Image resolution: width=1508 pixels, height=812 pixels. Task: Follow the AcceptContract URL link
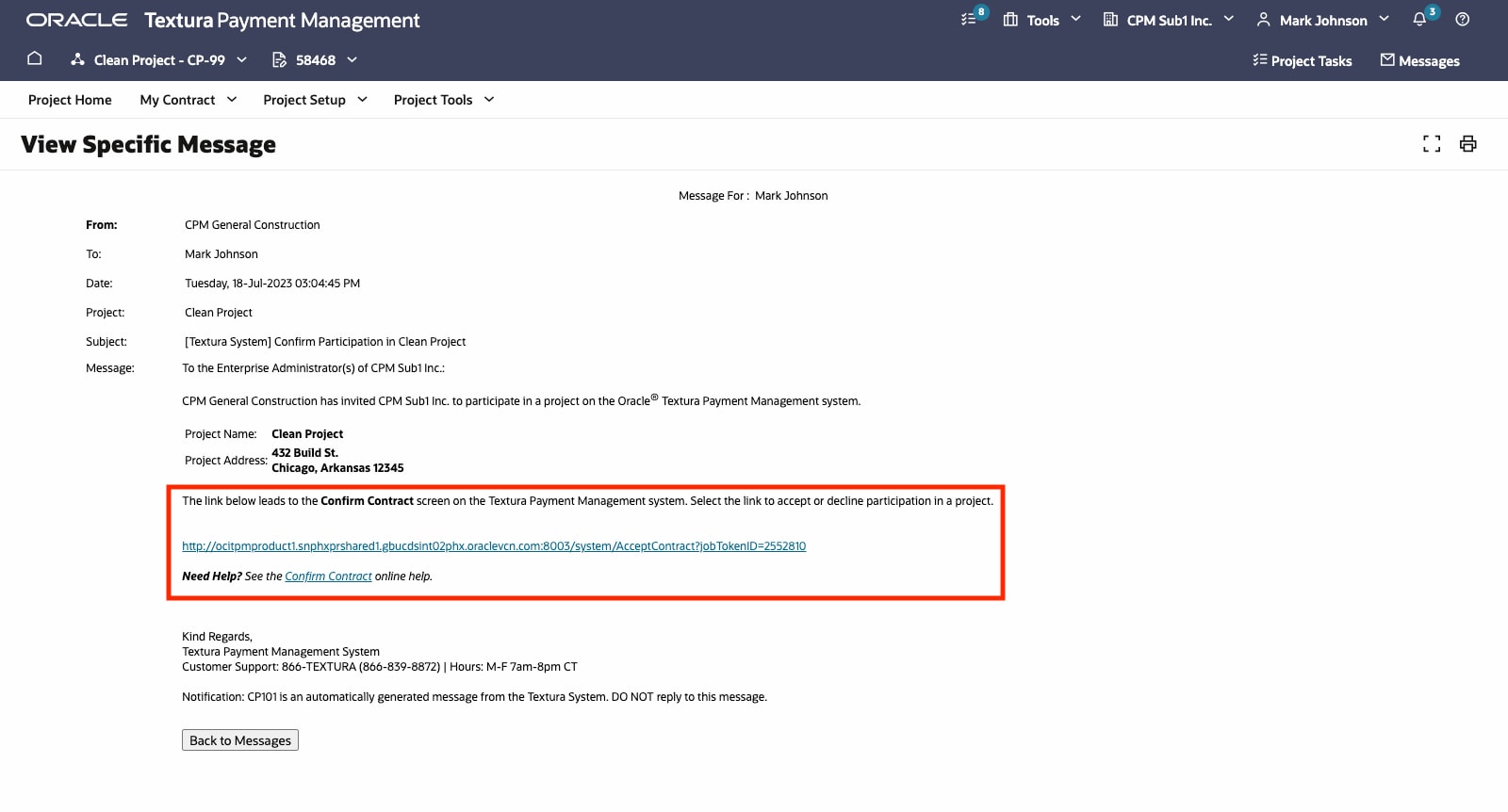[x=494, y=546]
